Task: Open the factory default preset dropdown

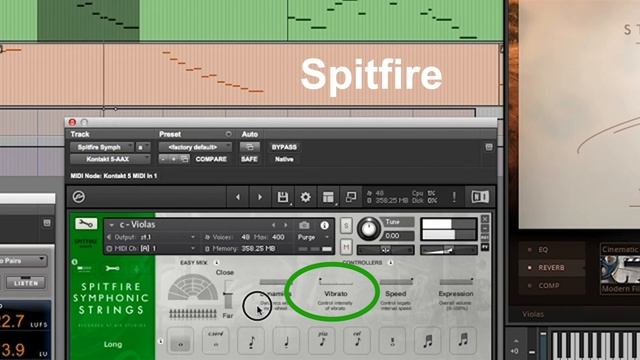Action: click(195, 147)
